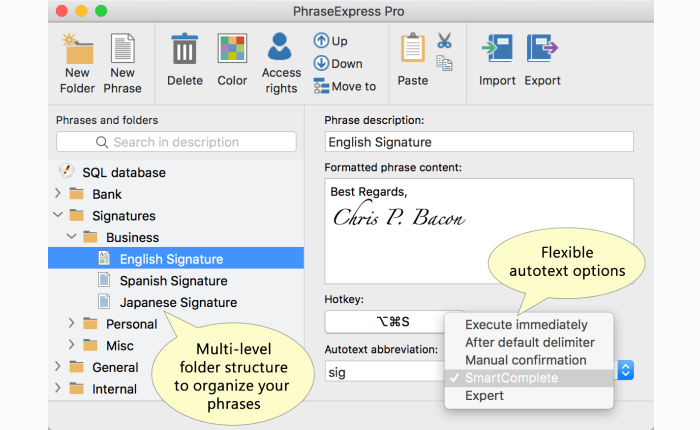Click the SQL database icon
The image size is (700, 430).
[67, 171]
